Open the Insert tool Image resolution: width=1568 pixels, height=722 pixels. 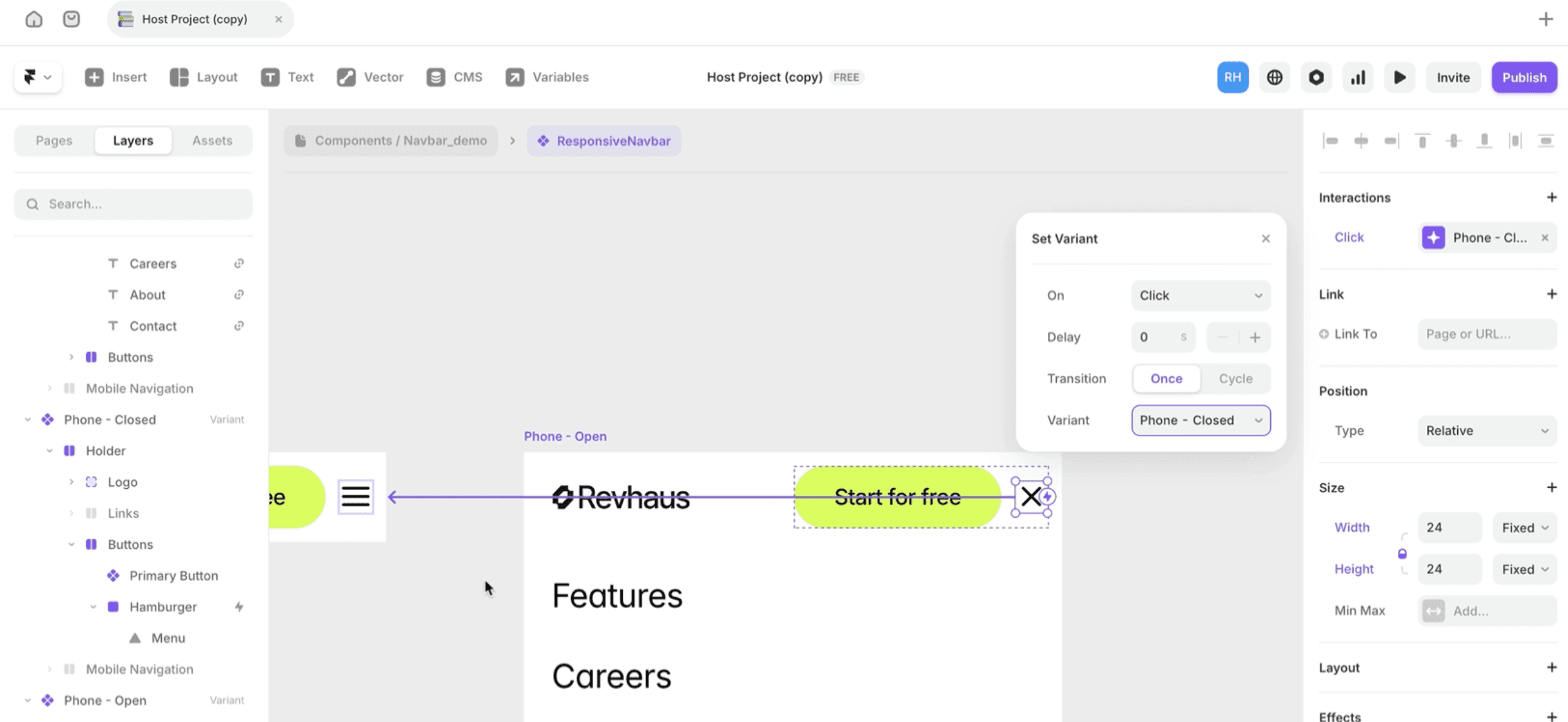(x=116, y=77)
